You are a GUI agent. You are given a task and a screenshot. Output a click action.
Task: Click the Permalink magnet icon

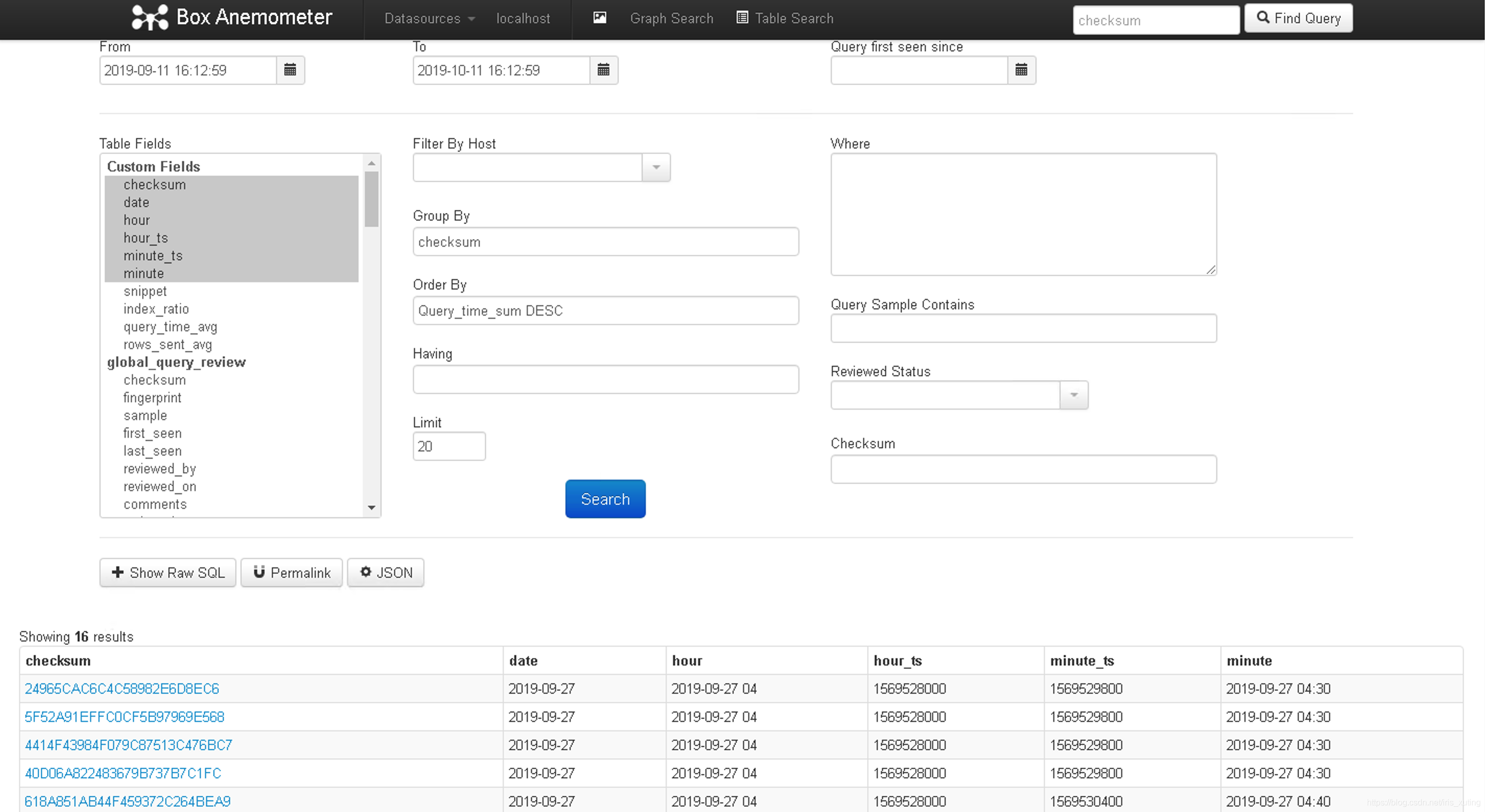(x=259, y=572)
